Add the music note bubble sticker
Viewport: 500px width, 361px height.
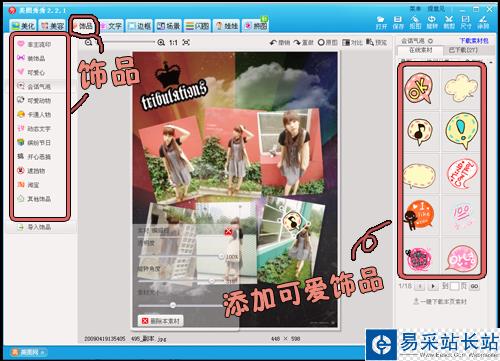[420, 132]
